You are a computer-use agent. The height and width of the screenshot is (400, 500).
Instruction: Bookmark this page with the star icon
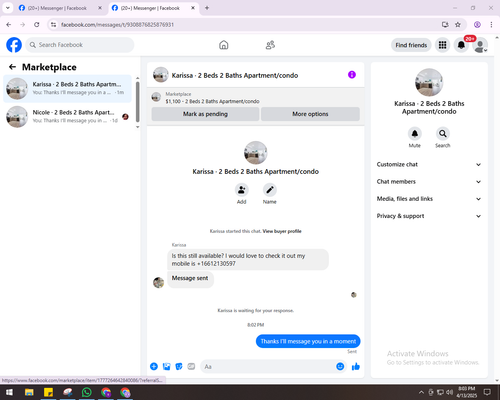(x=458, y=24)
